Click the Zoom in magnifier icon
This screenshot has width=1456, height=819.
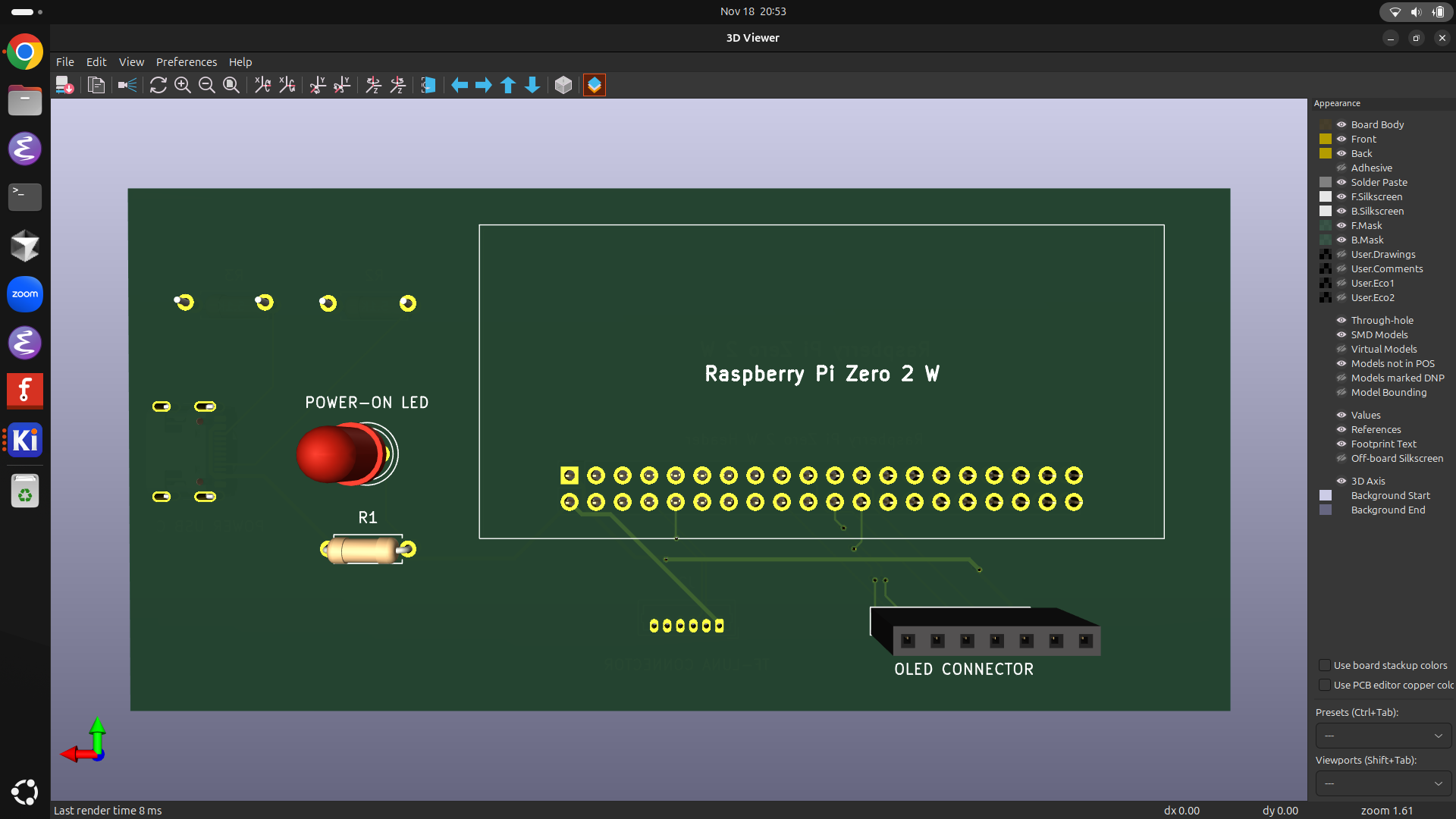coord(182,85)
